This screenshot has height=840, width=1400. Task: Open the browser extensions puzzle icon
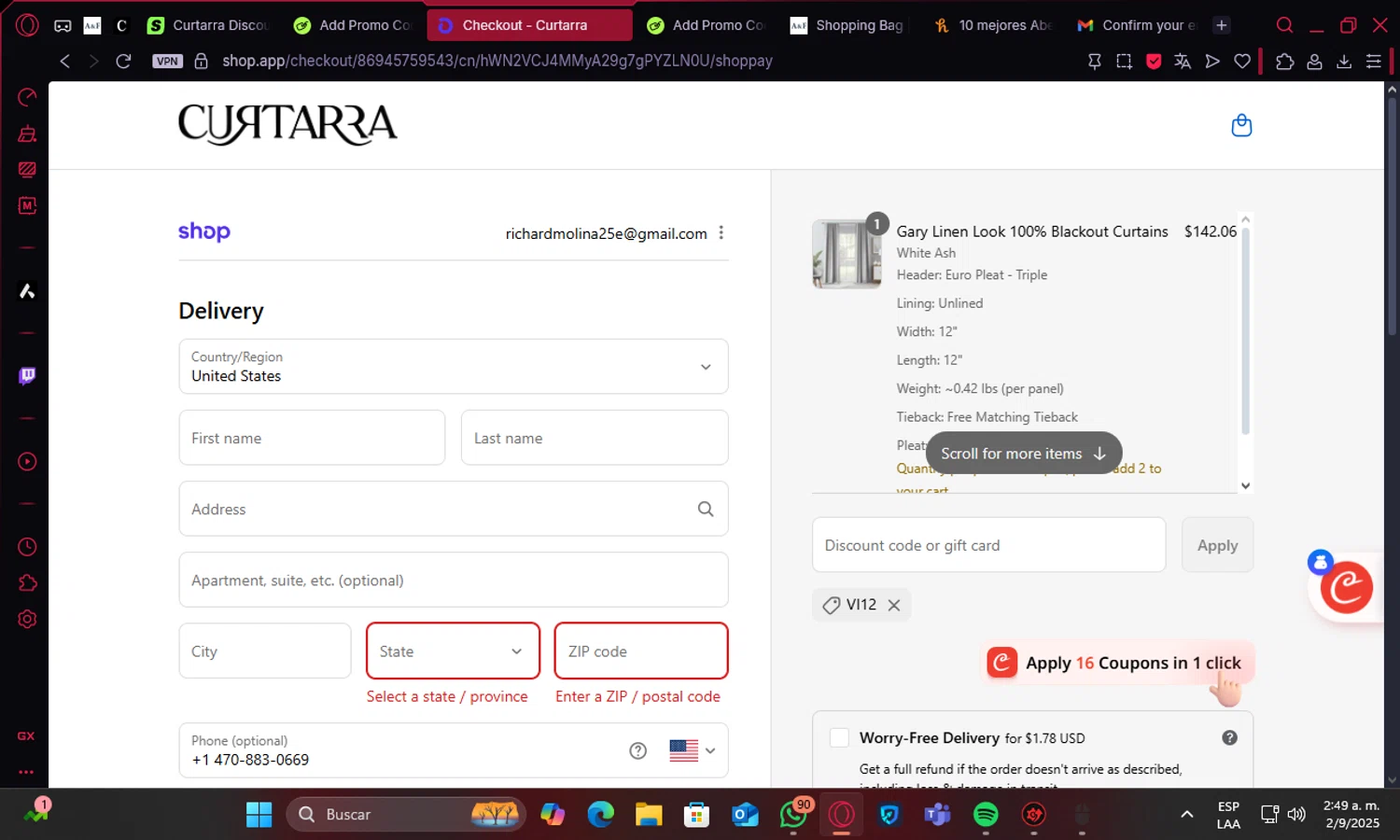pyautogui.click(x=1285, y=61)
